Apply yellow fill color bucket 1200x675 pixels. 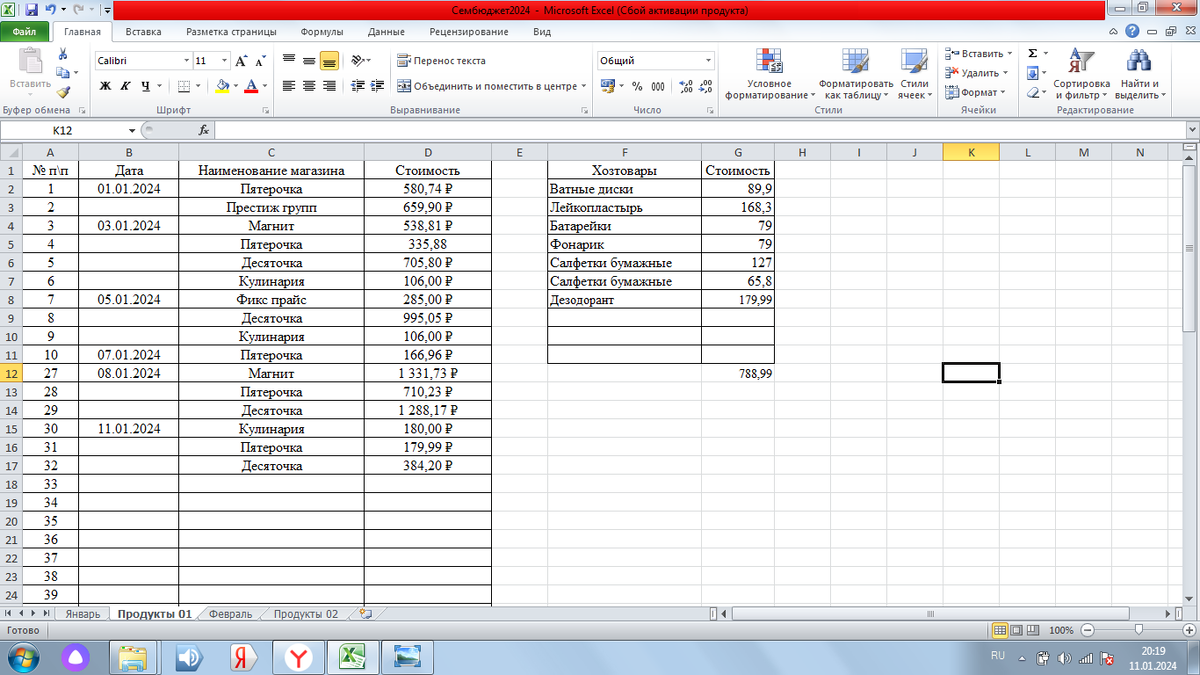[222, 86]
